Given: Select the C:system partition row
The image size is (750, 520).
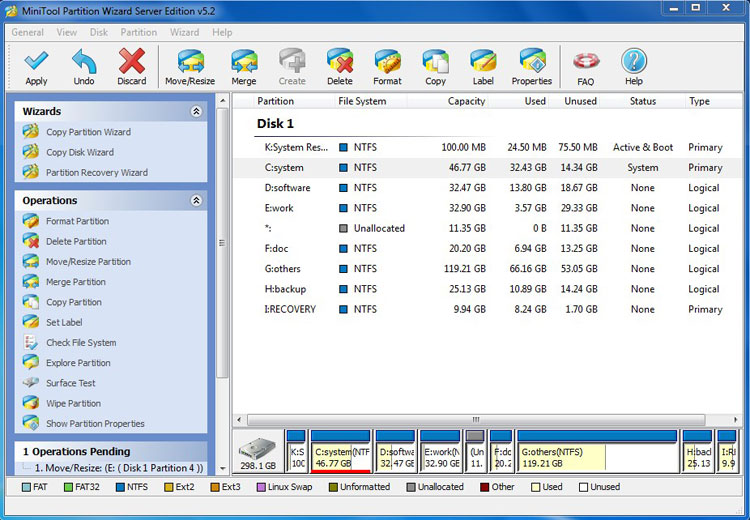Looking at the screenshot, I should pyautogui.click(x=488, y=167).
